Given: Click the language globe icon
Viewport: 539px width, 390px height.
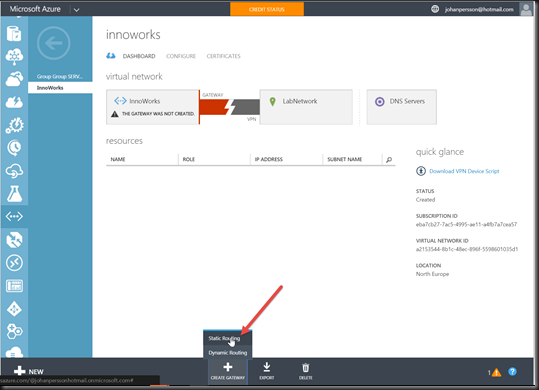Looking at the screenshot, I should pyautogui.click(x=435, y=9).
